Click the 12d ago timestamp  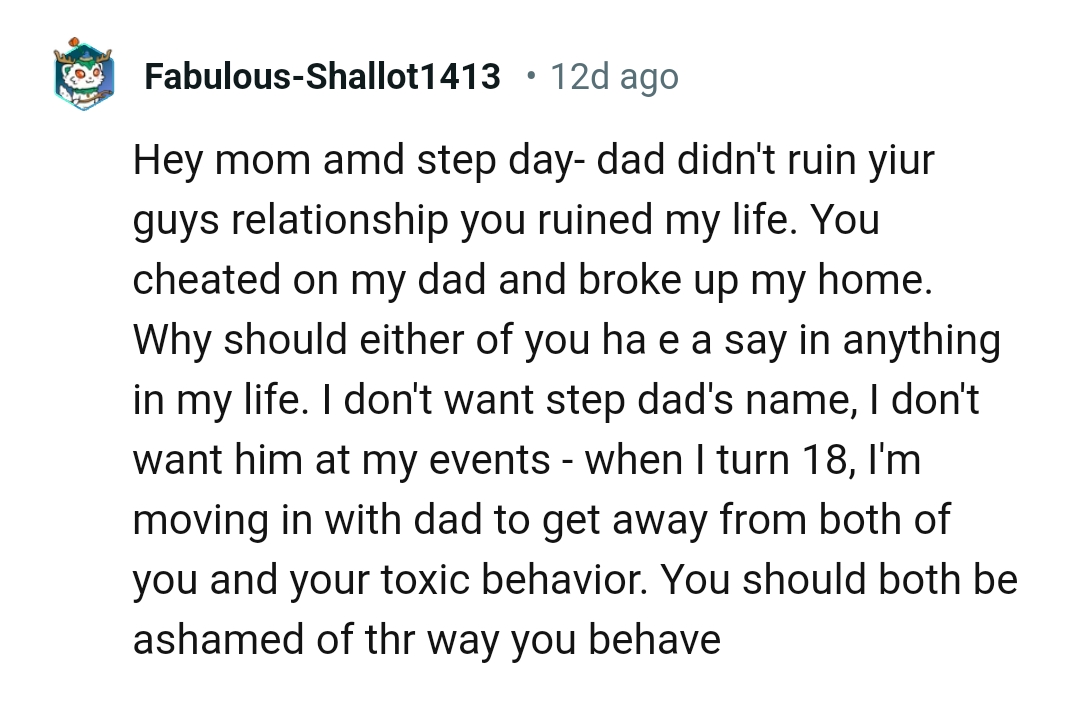click(614, 77)
